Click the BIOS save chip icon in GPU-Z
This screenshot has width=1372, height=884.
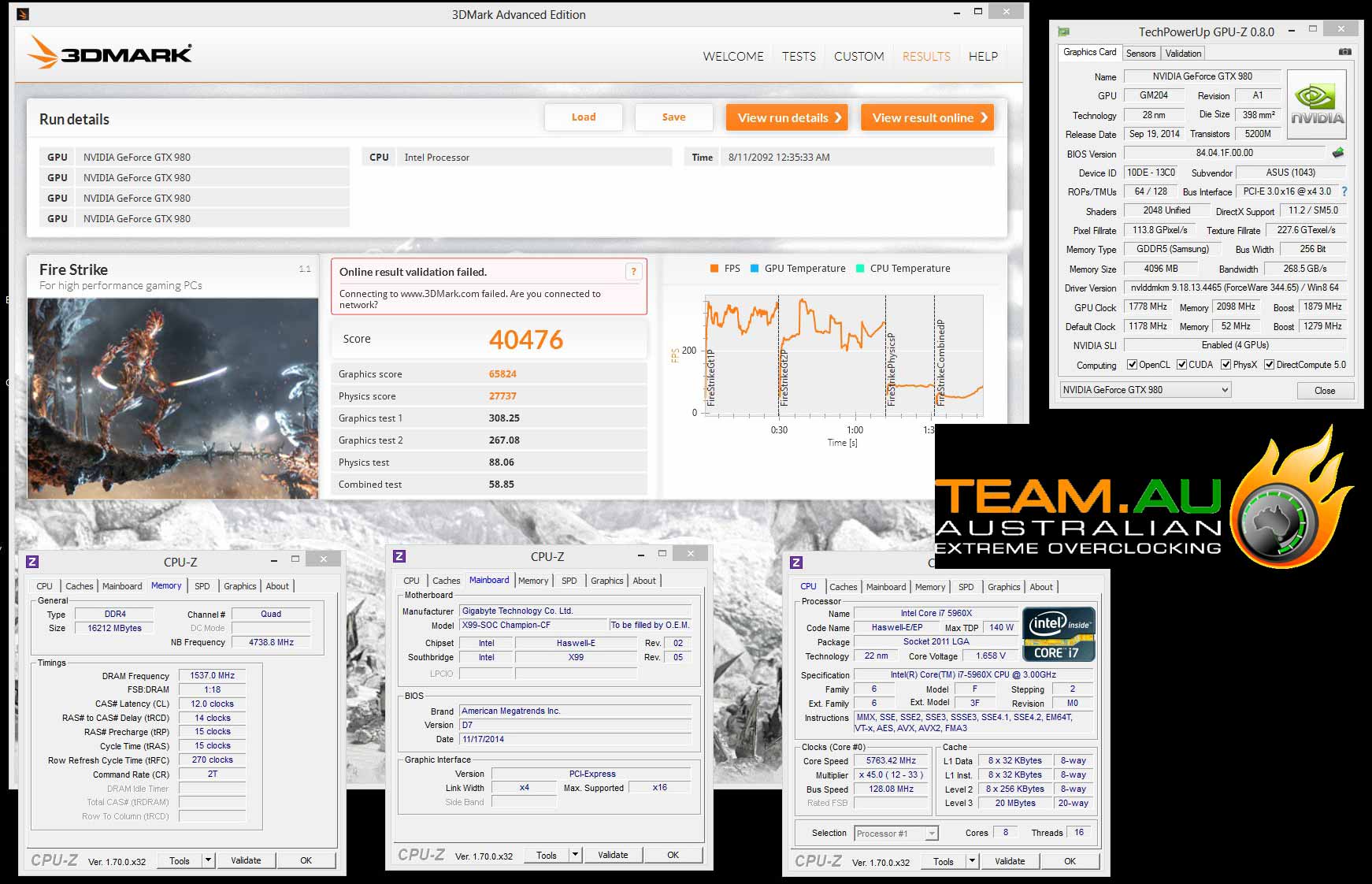pos(1337,153)
